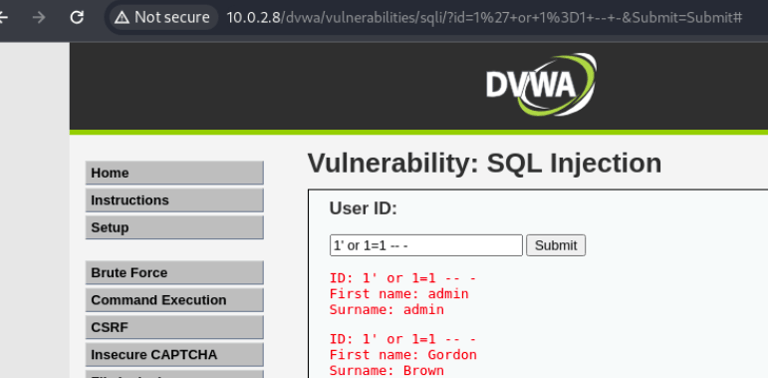Open the Instructions page
This screenshot has width=768, height=378.
[174, 200]
